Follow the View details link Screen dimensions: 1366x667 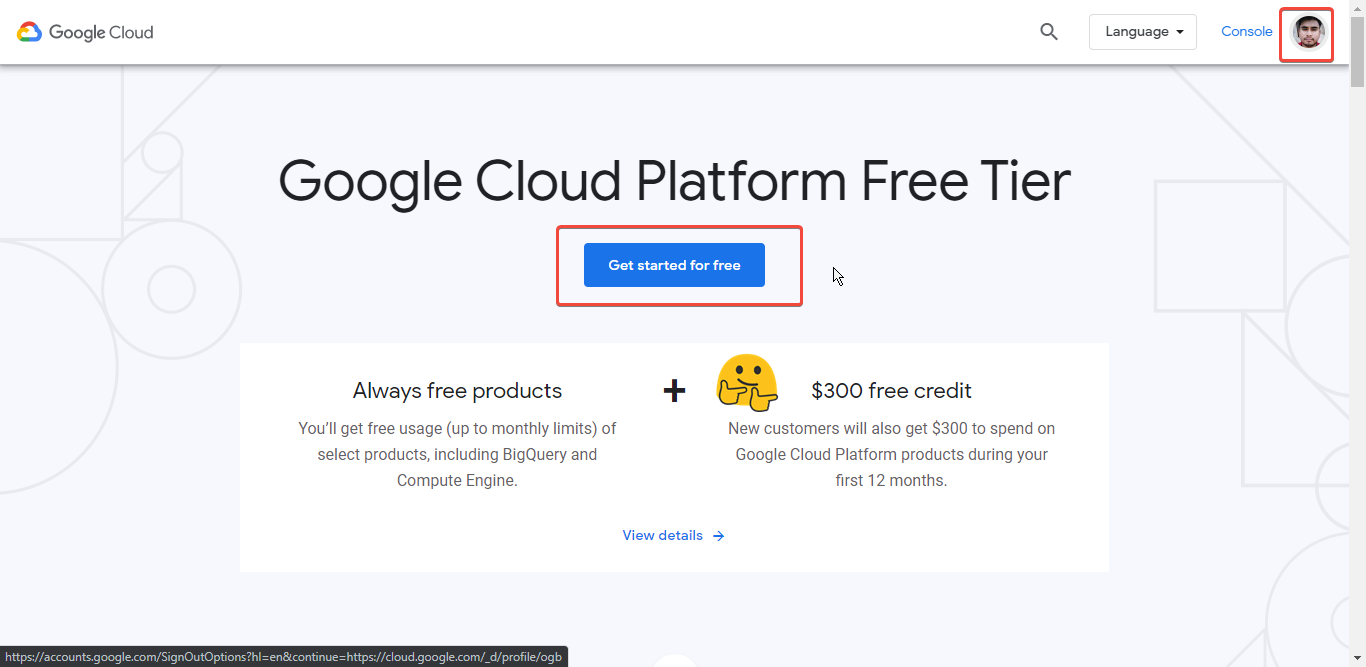pos(662,536)
